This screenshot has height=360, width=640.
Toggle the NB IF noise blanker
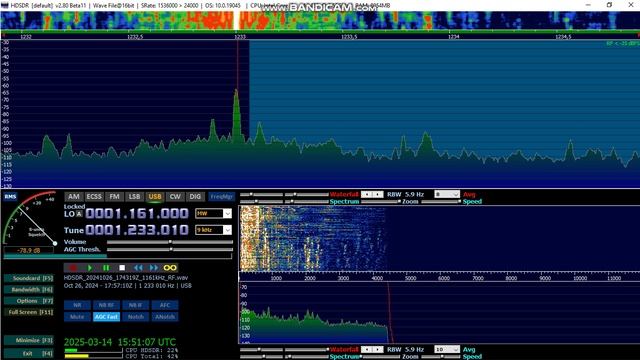point(136,305)
